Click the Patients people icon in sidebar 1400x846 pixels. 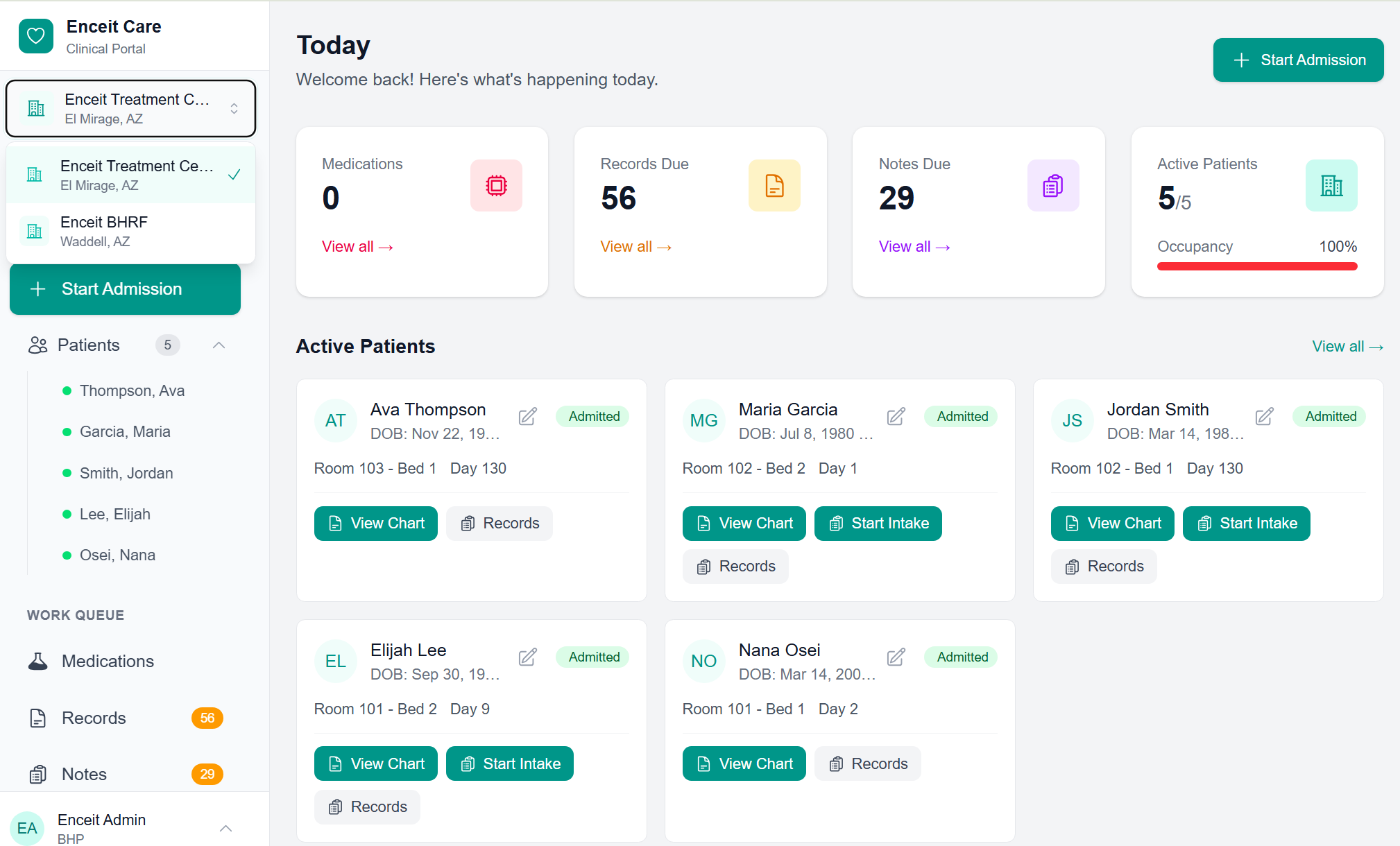(x=37, y=345)
